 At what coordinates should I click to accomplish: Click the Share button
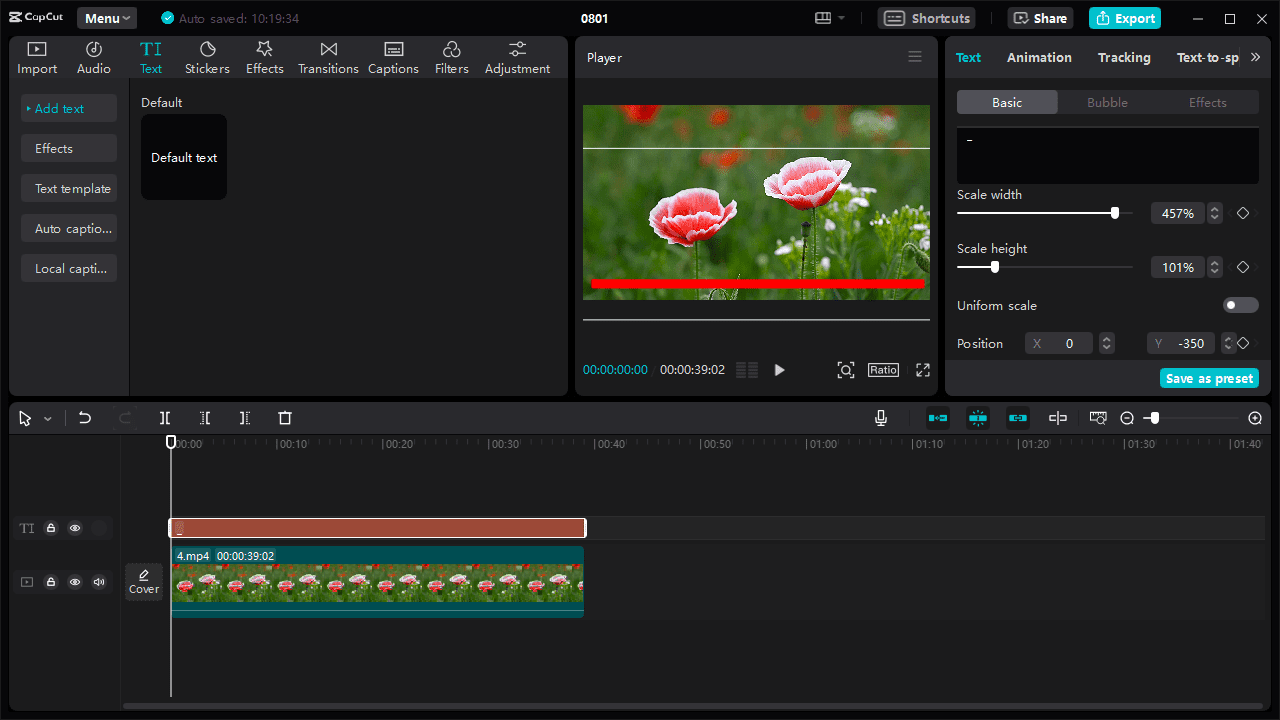[x=1040, y=18]
